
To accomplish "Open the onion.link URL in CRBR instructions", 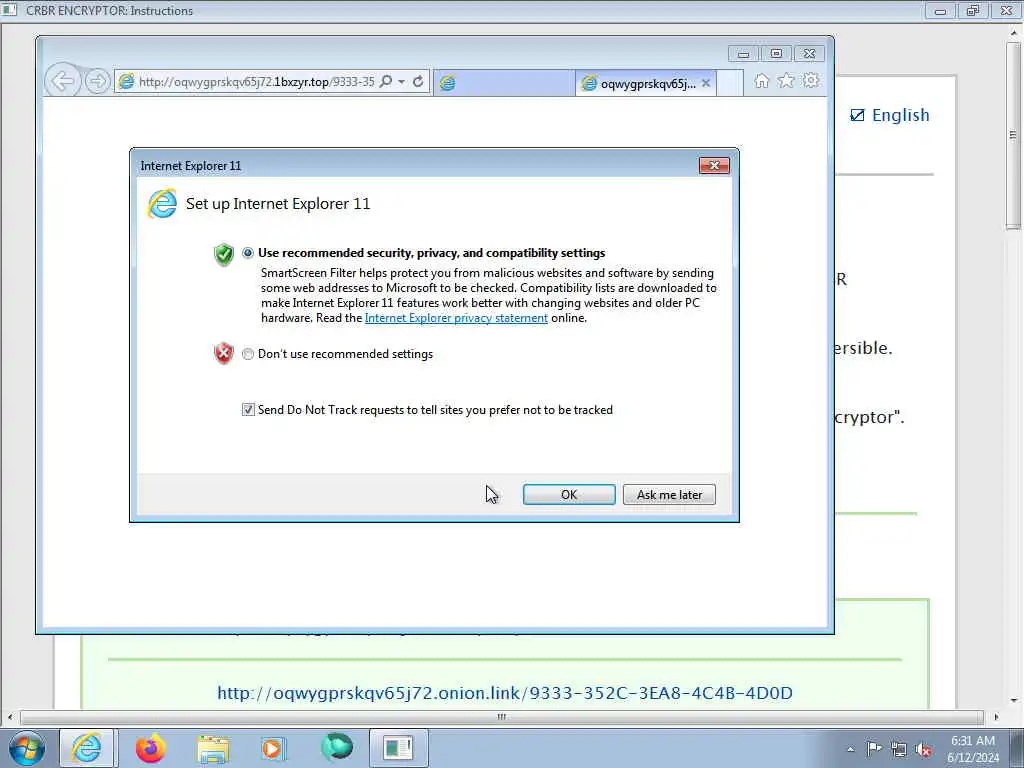I will click(x=505, y=693).
